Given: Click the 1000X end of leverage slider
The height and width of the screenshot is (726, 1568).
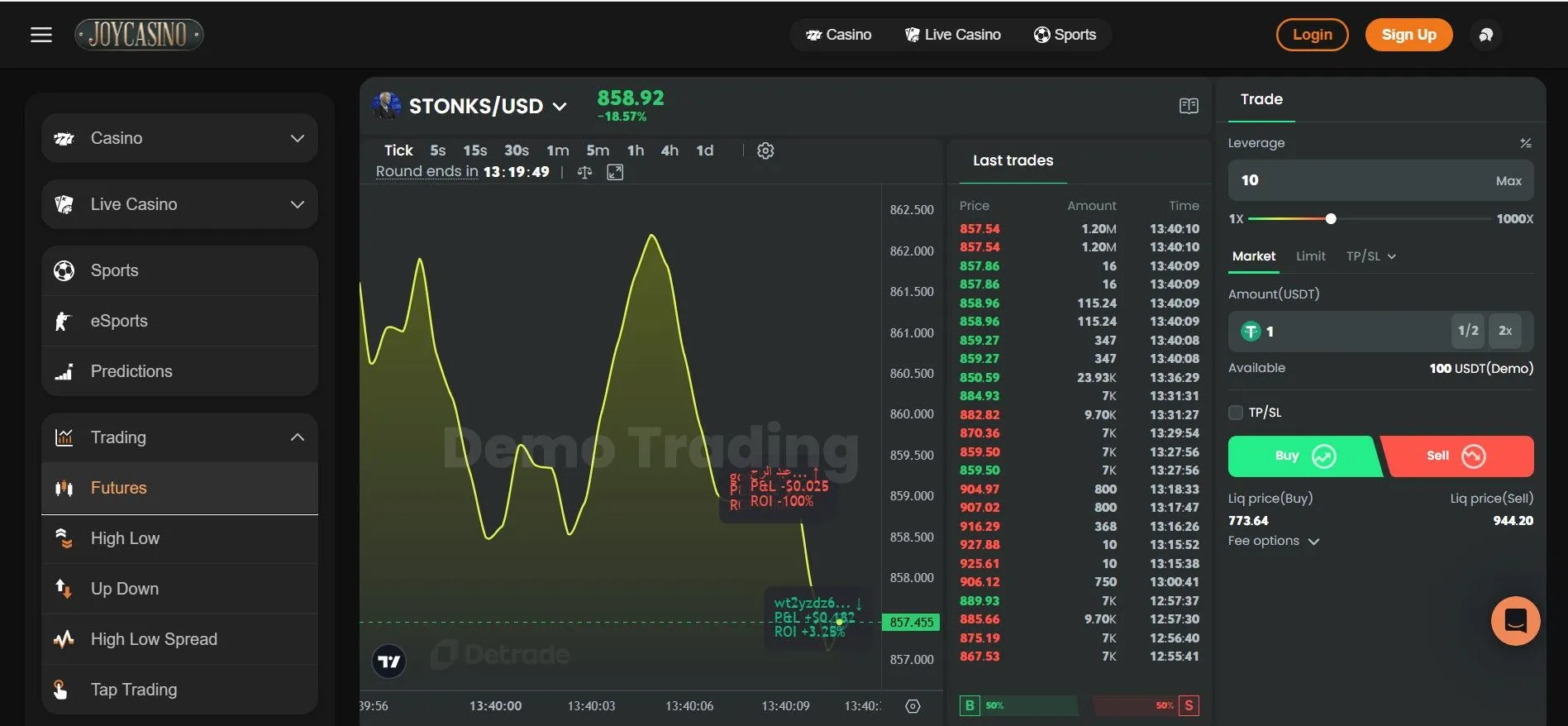Looking at the screenshot, I should pos(1514,219).
